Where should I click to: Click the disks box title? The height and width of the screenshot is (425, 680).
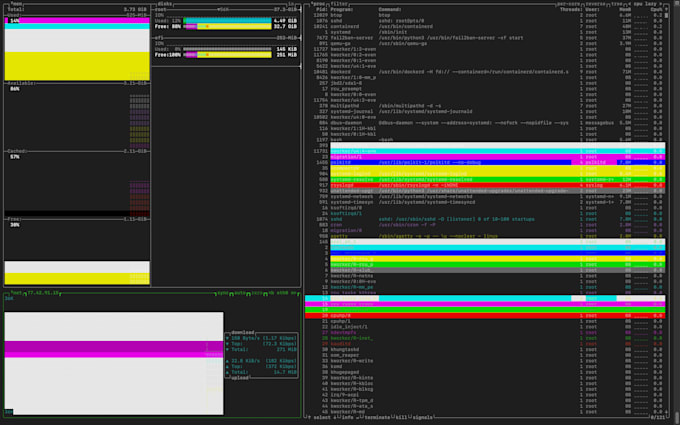point(165,3)
